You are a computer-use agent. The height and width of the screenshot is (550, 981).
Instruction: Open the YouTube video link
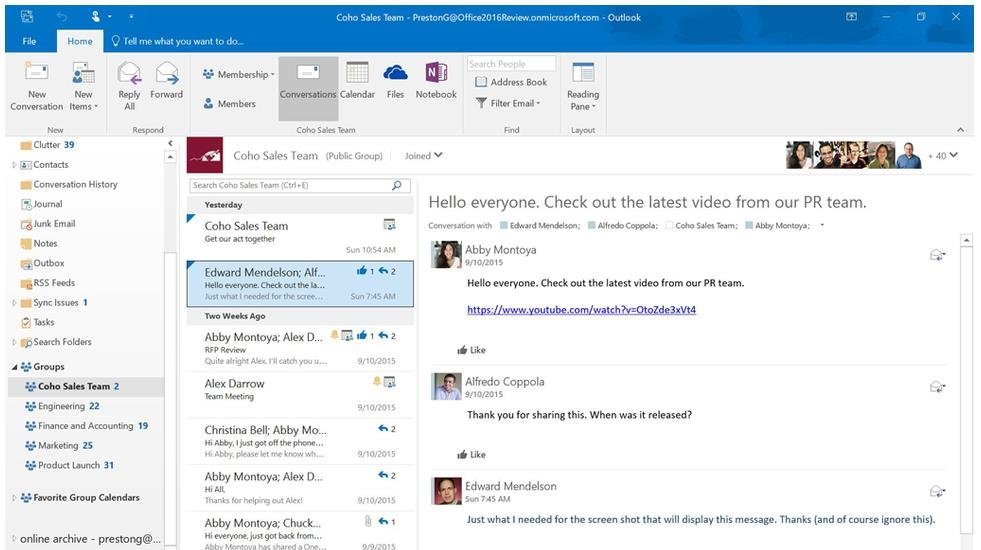[581, 310]
